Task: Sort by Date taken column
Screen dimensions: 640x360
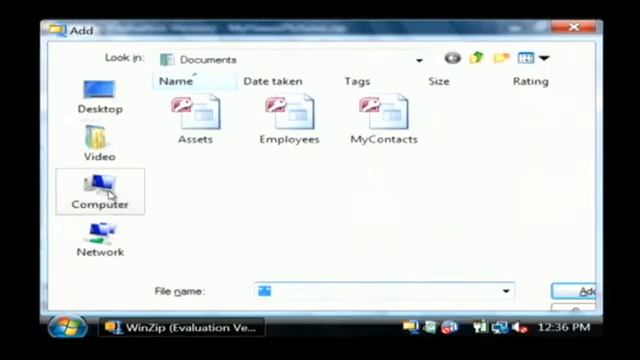Action: point(273,81)
